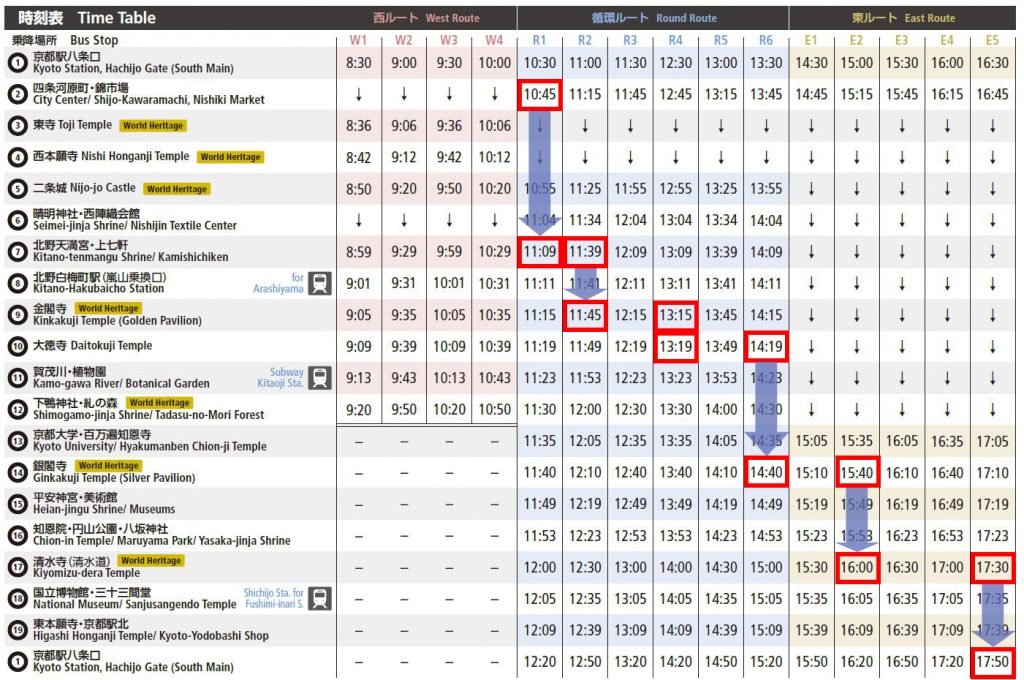Screen dimensions: 1024x680
Task: Click the World Heritage badge next to Toji Temple
Action: pyautogui.click(x=152, y=126)
